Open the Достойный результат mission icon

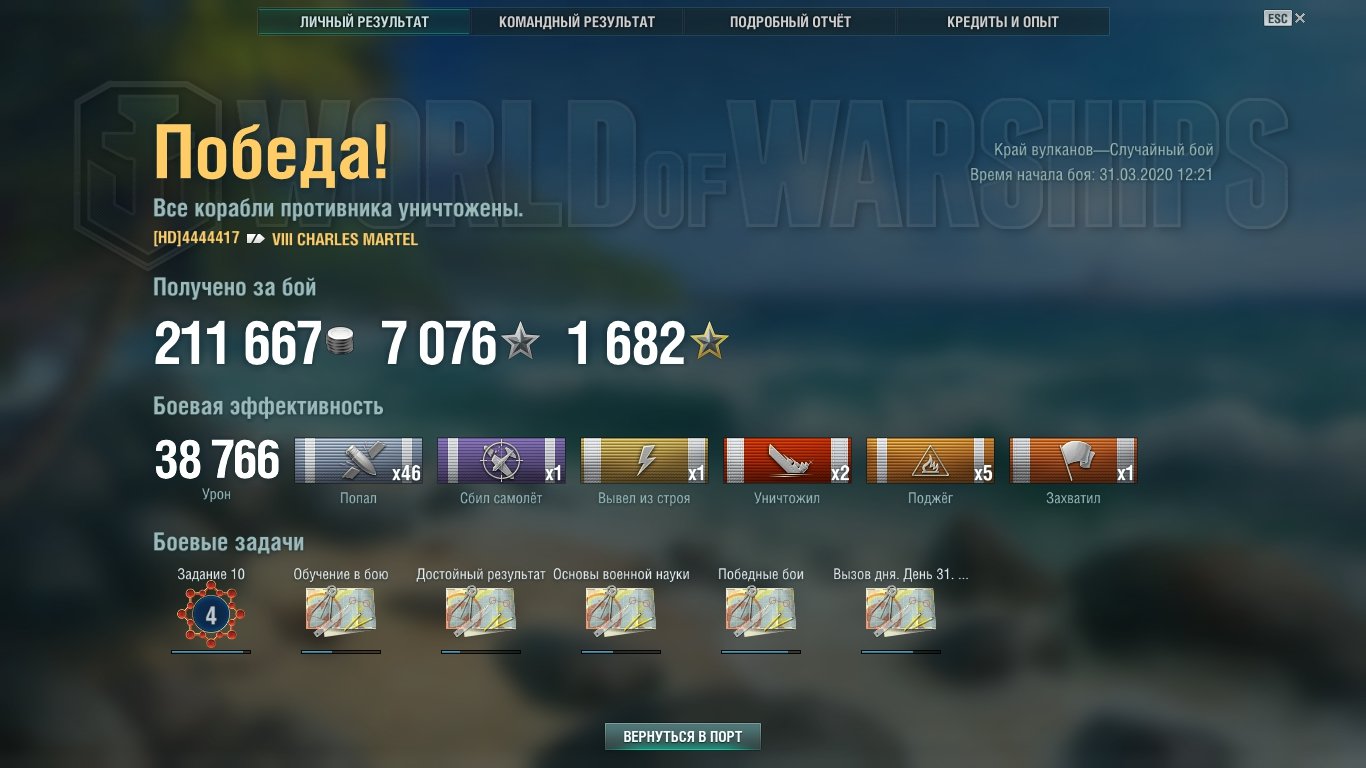pos(481,612)
